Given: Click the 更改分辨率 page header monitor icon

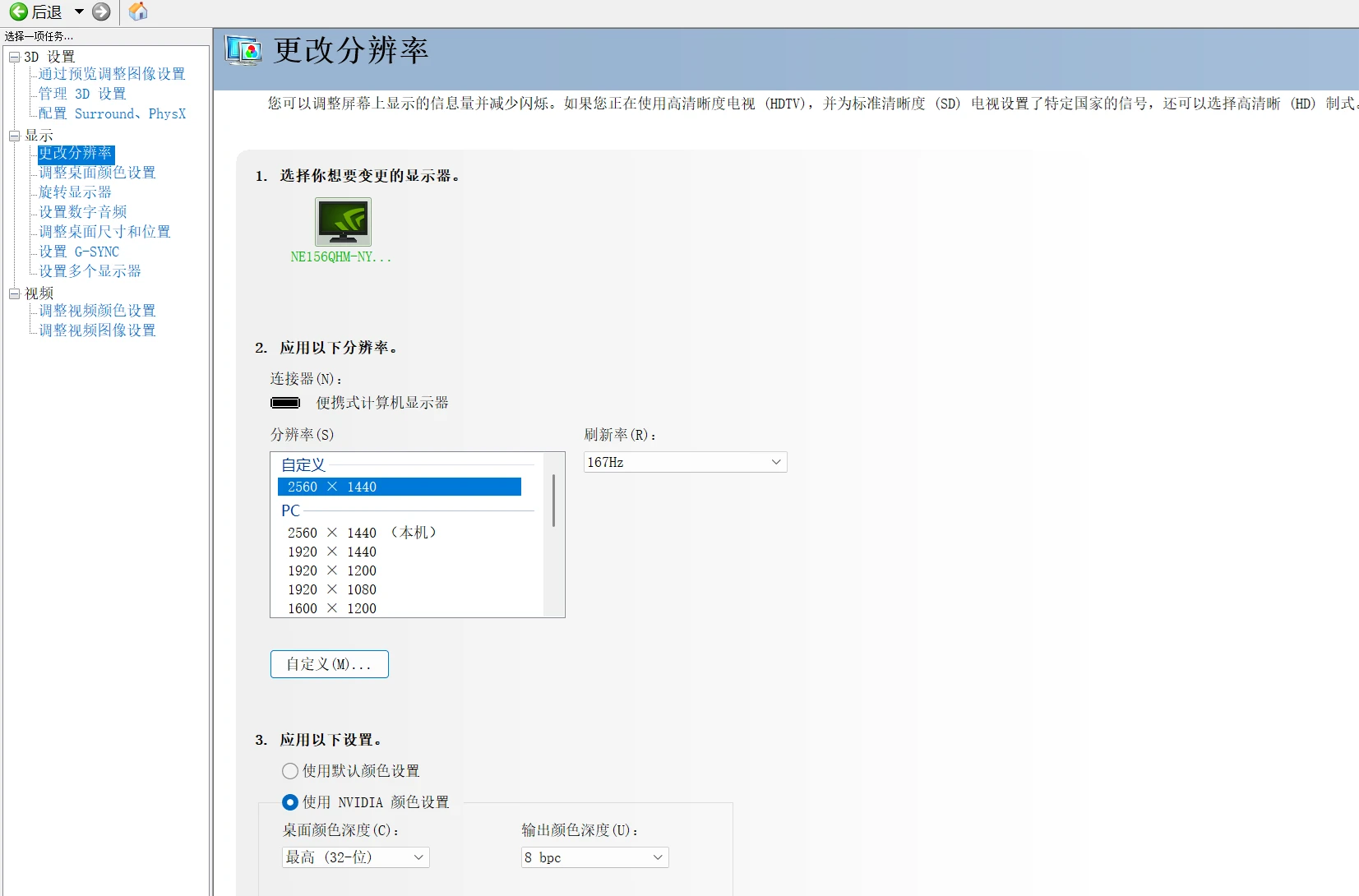Looking at the screenshot, I should (244, 50).
